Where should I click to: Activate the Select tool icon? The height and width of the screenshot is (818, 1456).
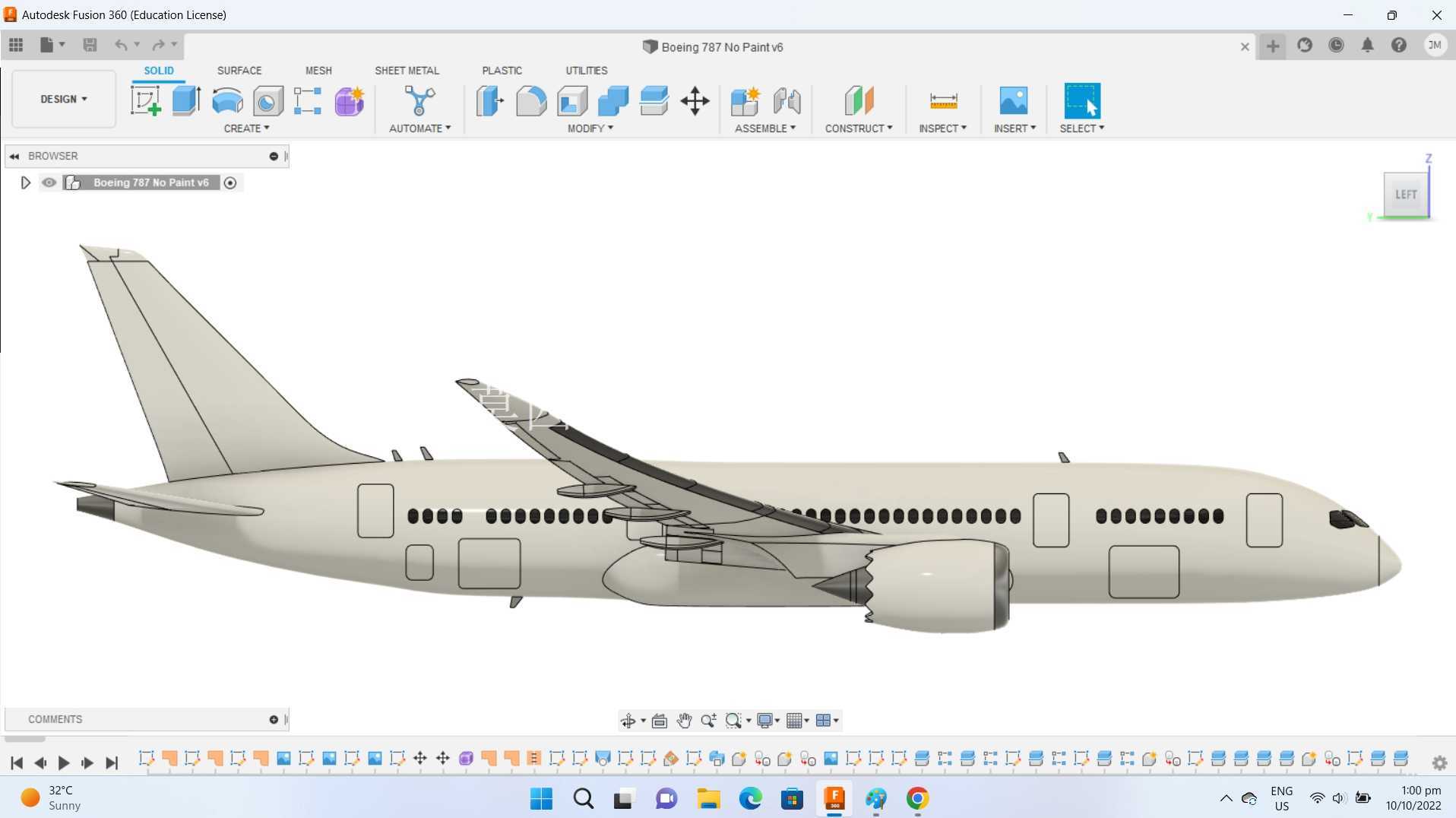pyautogui.click(x=1082, y=100)
